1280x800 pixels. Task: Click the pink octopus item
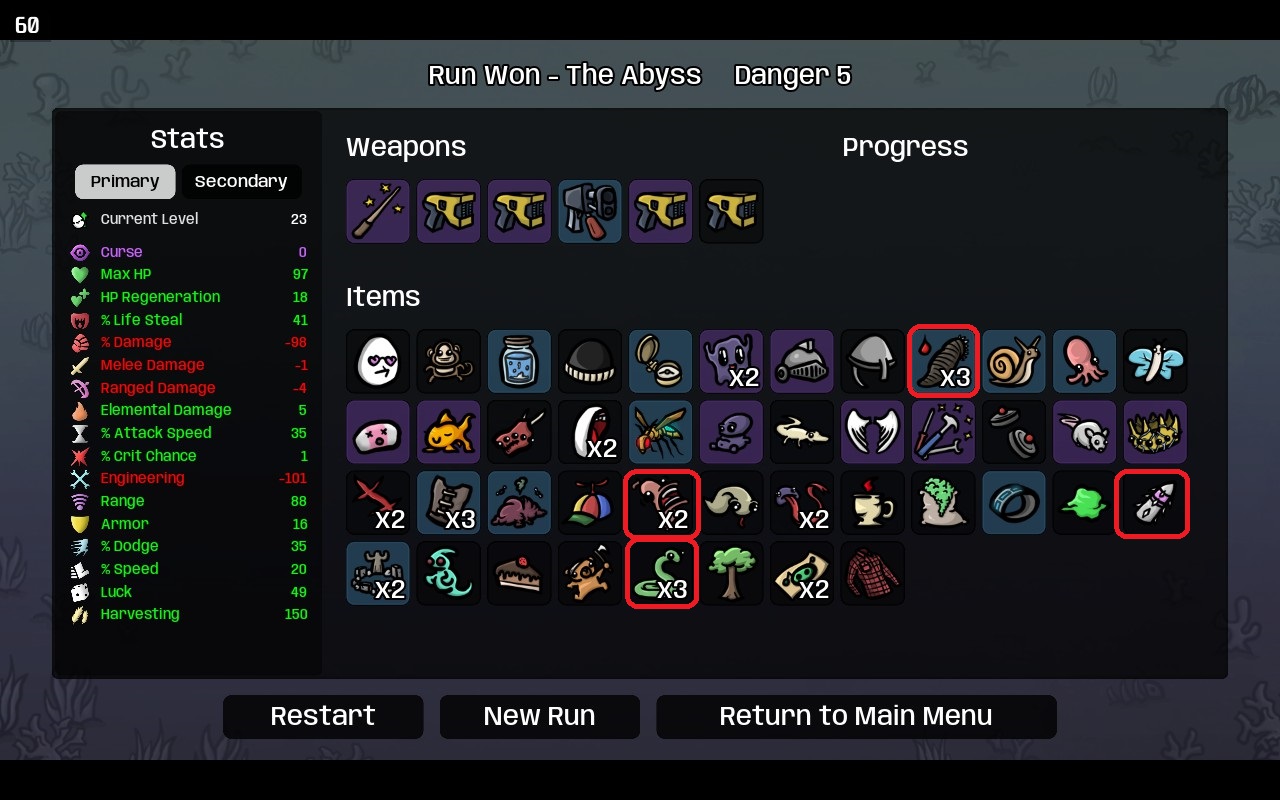(x=1084, y=361)
